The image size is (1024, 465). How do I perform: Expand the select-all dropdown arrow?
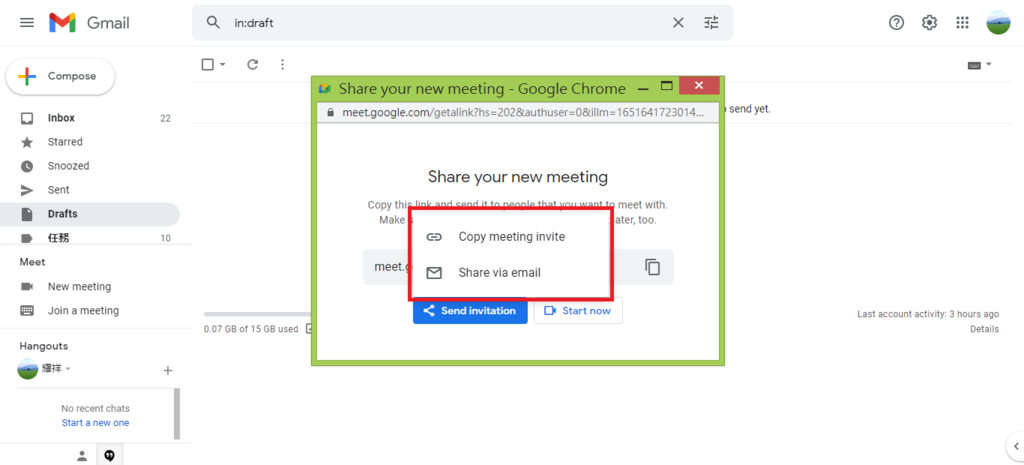tap(222, 65)
